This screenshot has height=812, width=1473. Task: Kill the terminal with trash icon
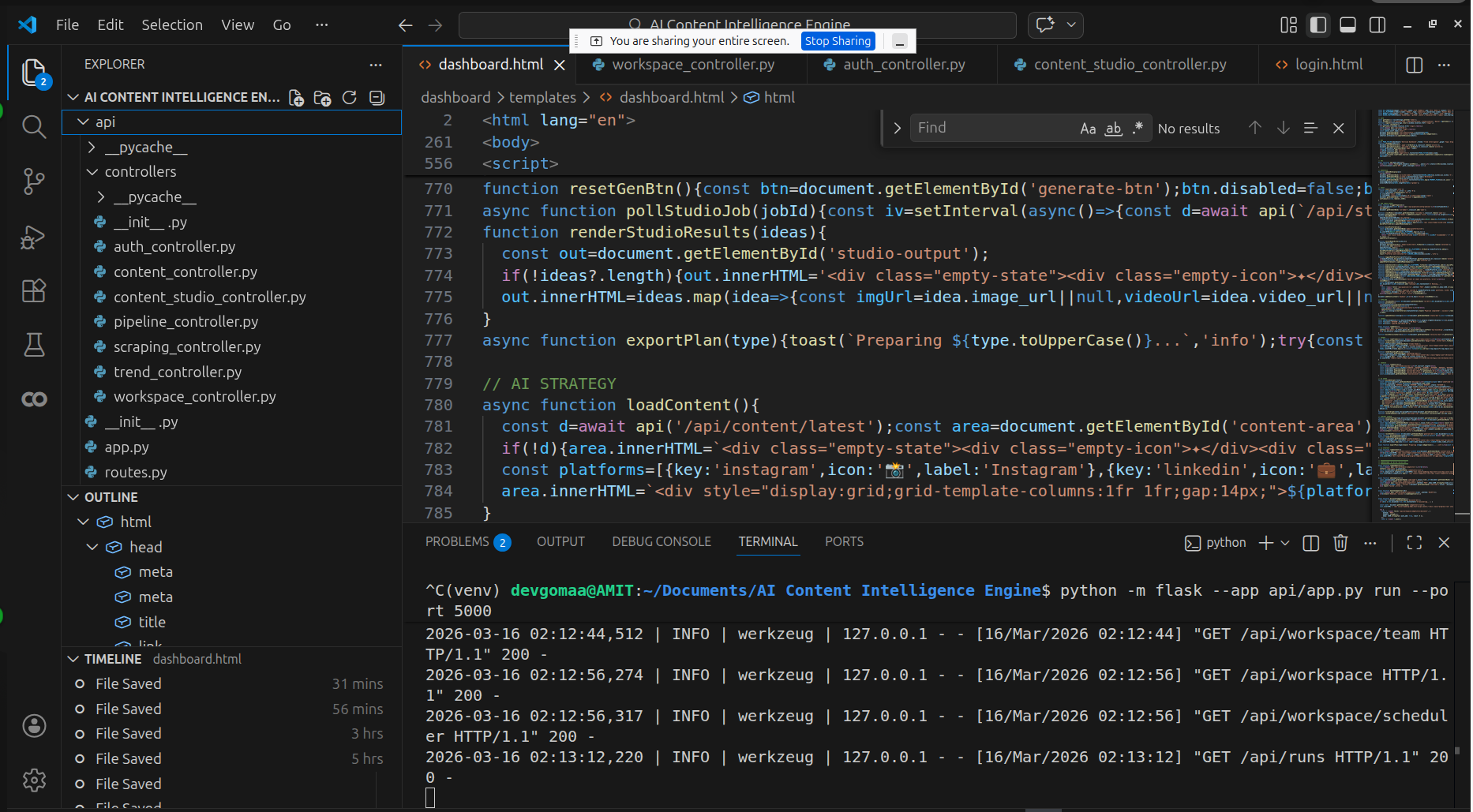(1340, 543)
